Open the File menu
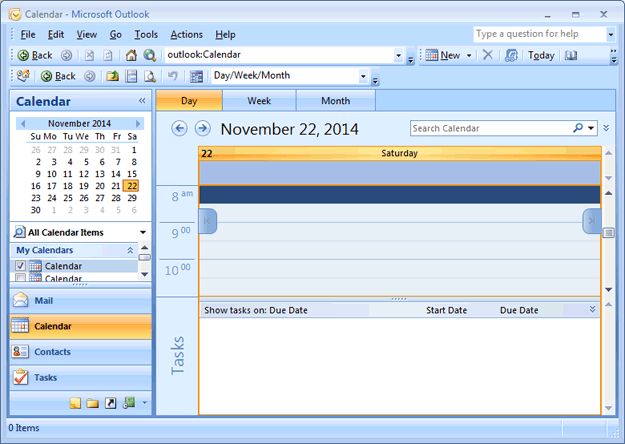This screenshot has width=625, height=444. 28,35
